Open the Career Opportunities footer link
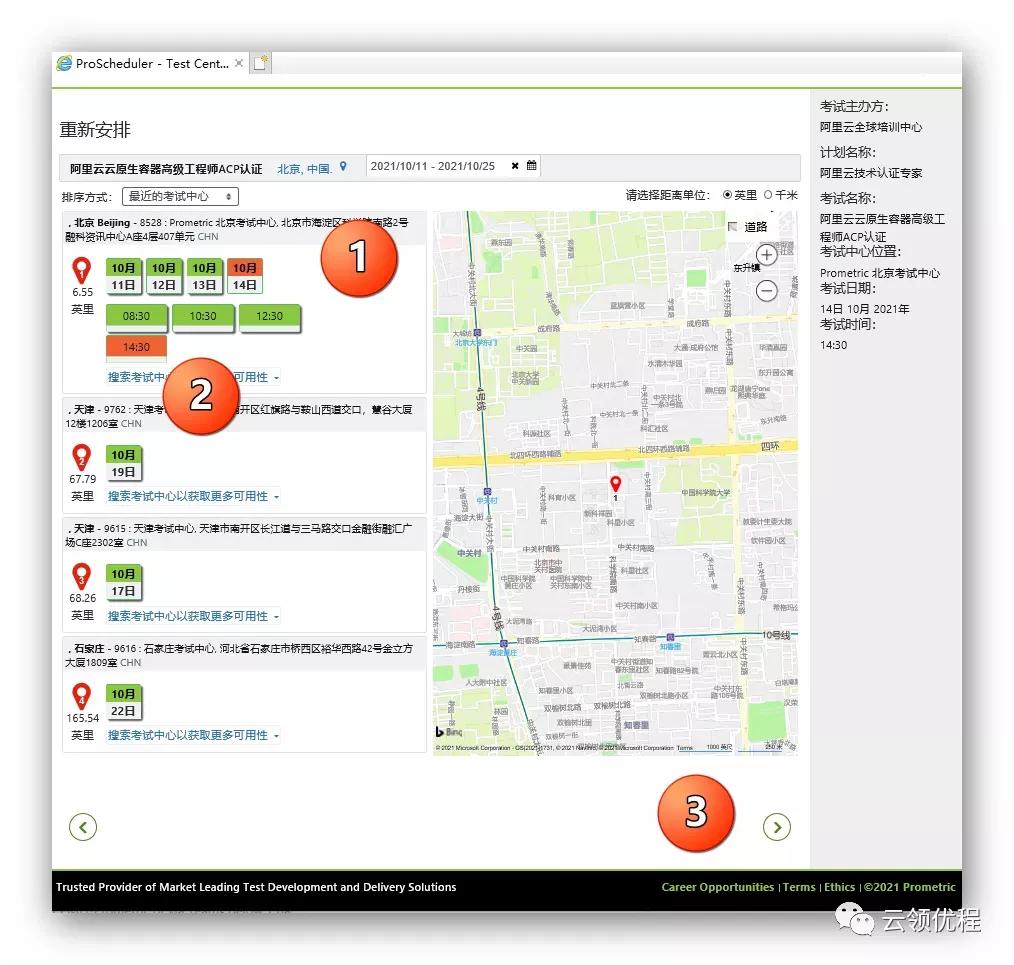This screenshot has height=965, width=1014. [717, 887]
